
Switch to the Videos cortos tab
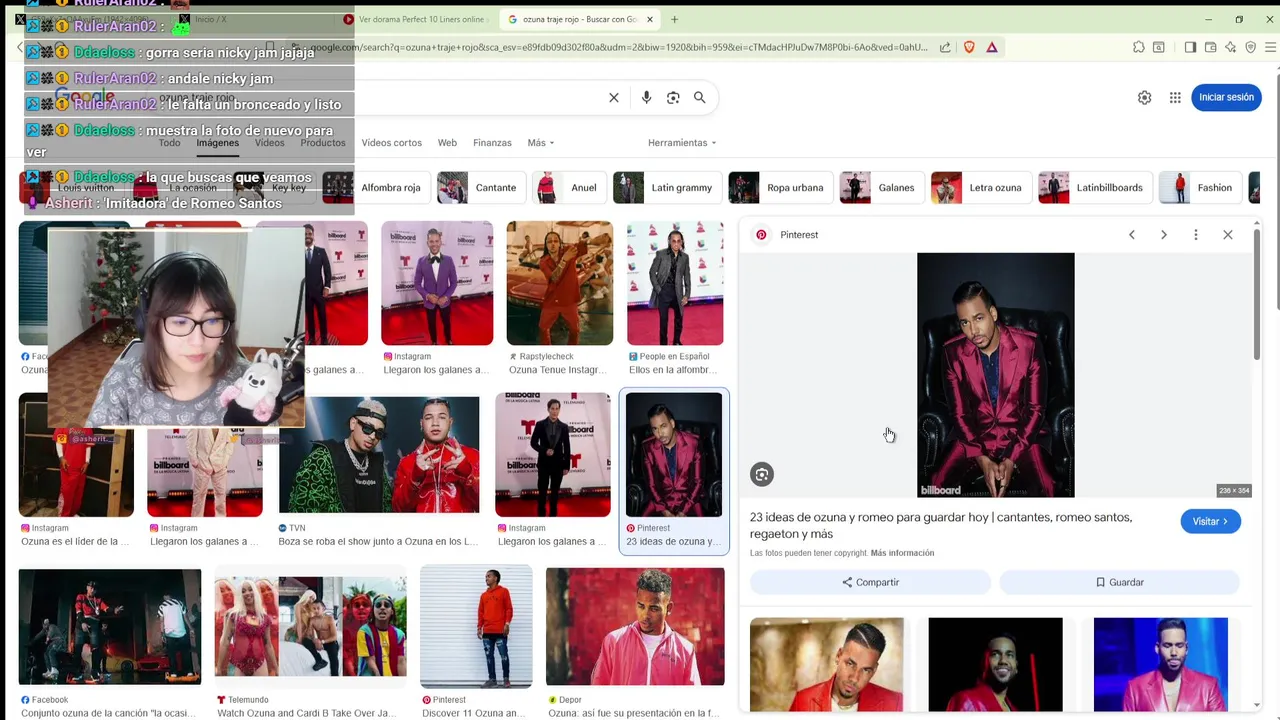[392, 143]
